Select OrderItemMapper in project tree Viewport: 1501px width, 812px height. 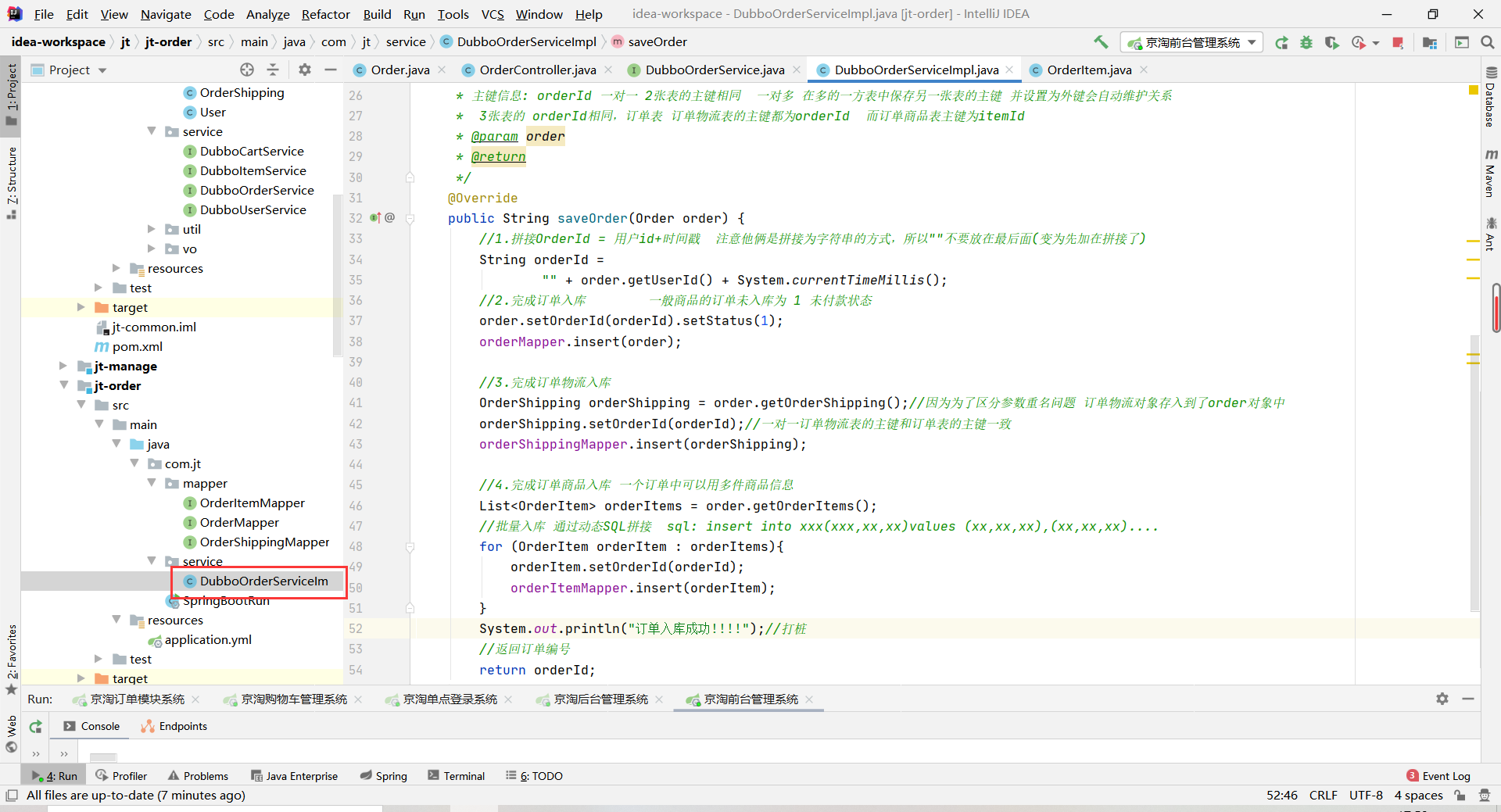[252, 503]
